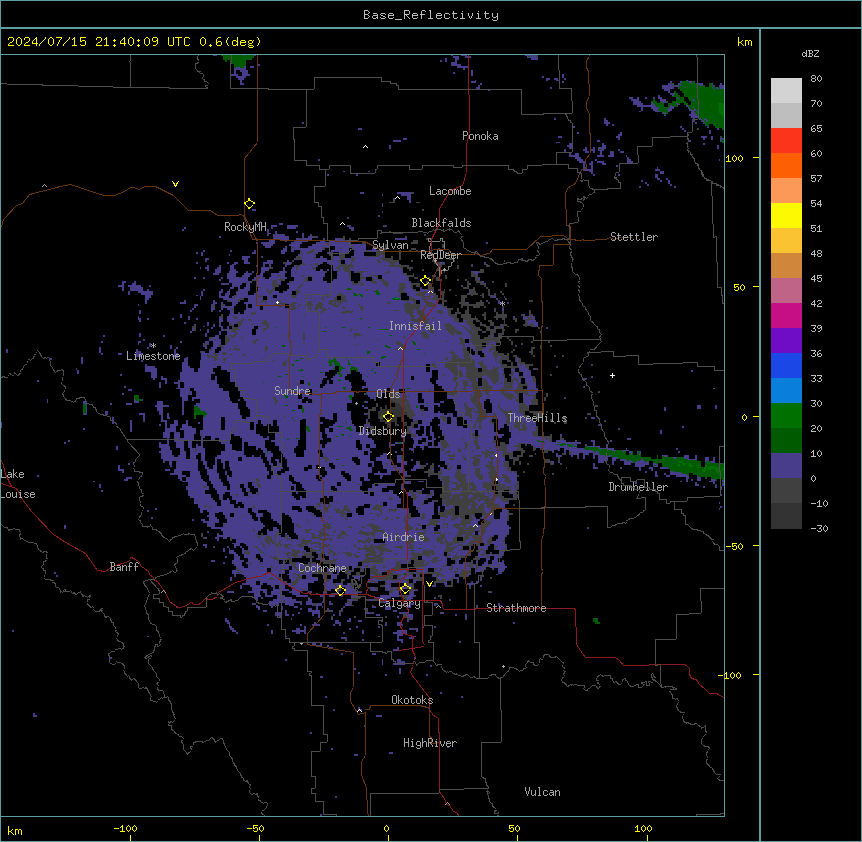Image resolution: width=862 pixels, height=842 pixels.
Task: Click the Sylvan label
Action: tap(390, 245)
